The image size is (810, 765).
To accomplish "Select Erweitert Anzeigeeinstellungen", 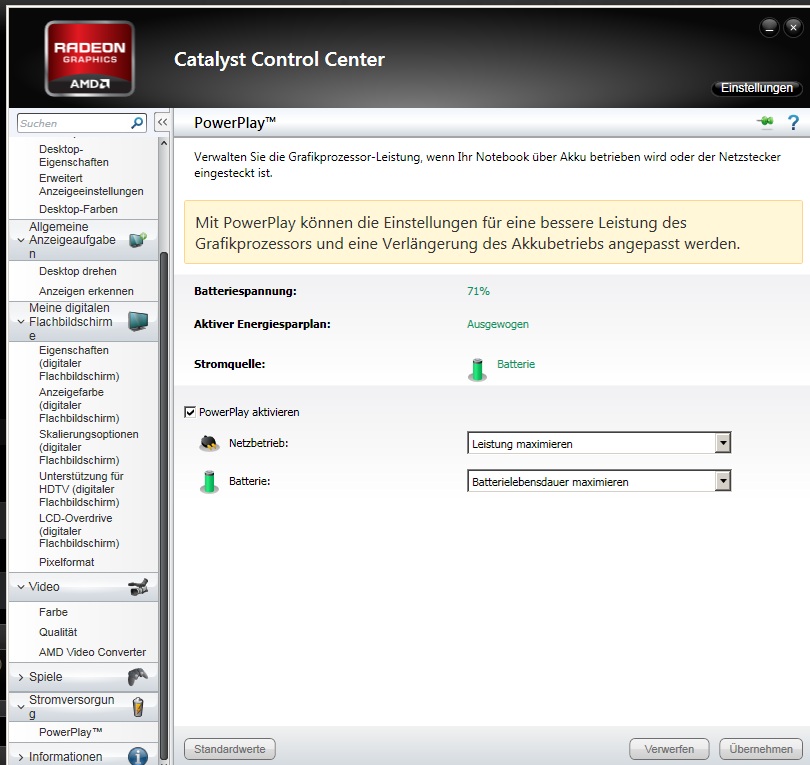I will pos(91,184).
